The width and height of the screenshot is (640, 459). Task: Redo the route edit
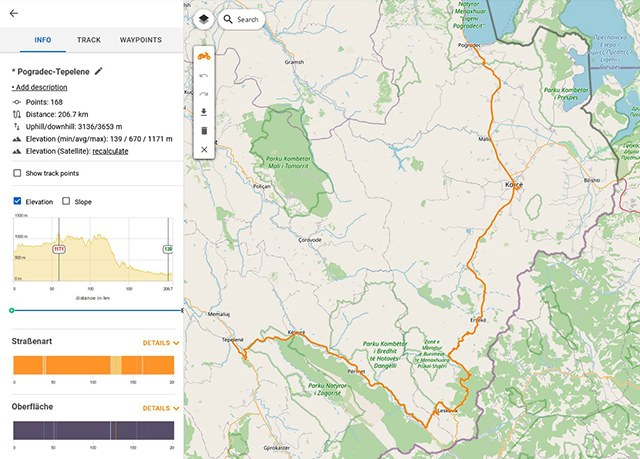204,93
